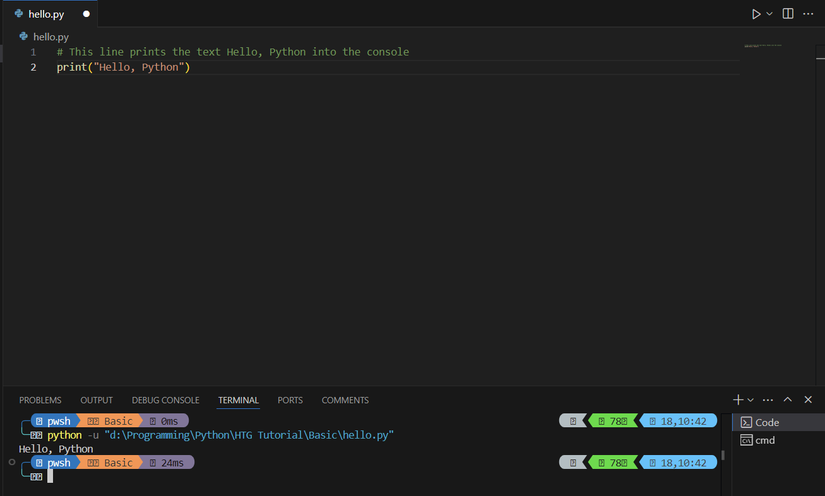Switch to the COMMENTS panel tab

(345, 400)
